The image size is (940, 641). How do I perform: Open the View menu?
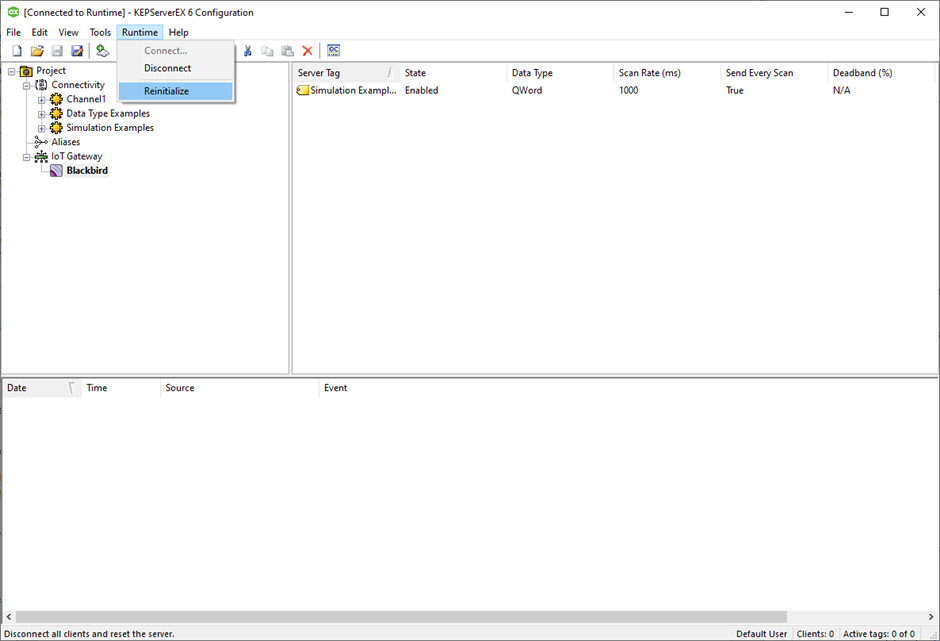tap(68, 32)
